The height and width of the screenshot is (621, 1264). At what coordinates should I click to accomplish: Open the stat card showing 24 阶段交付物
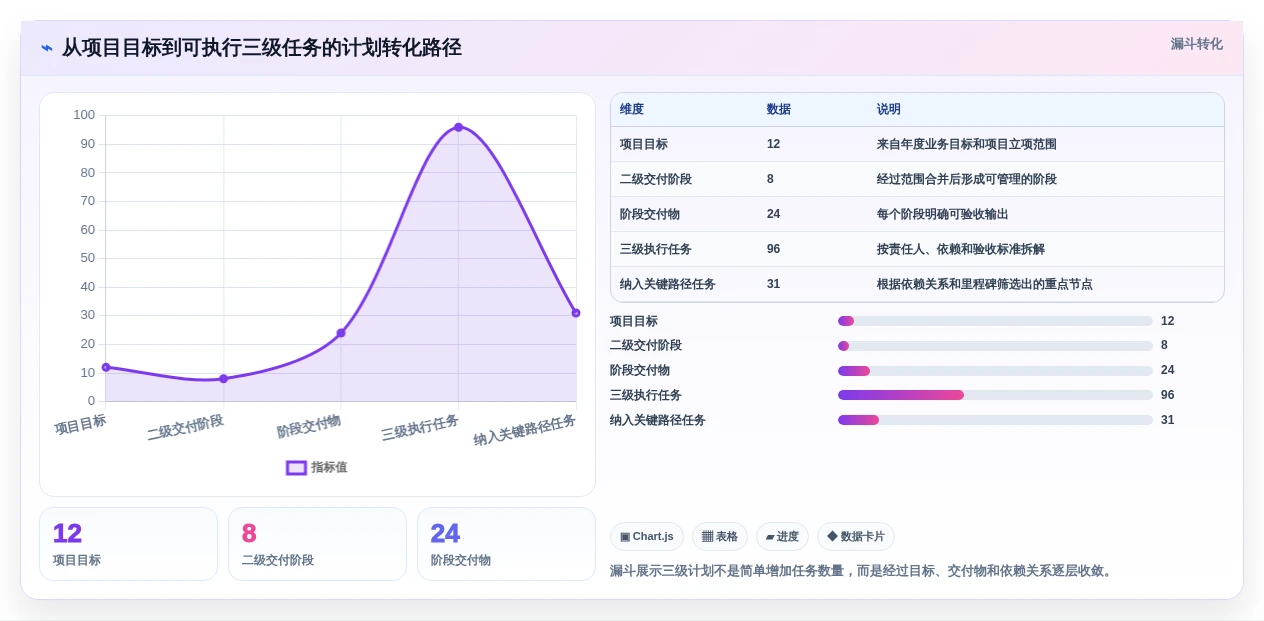click(506, 544)
